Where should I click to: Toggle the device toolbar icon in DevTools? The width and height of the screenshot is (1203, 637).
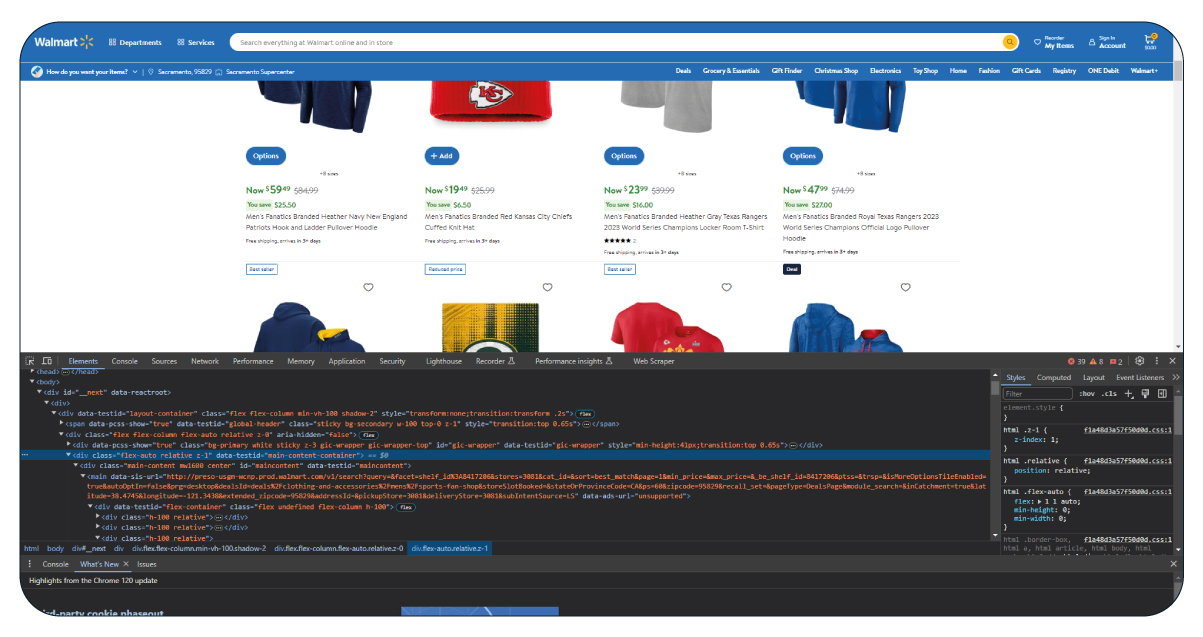pyautogui.click(x=46, y=361)
